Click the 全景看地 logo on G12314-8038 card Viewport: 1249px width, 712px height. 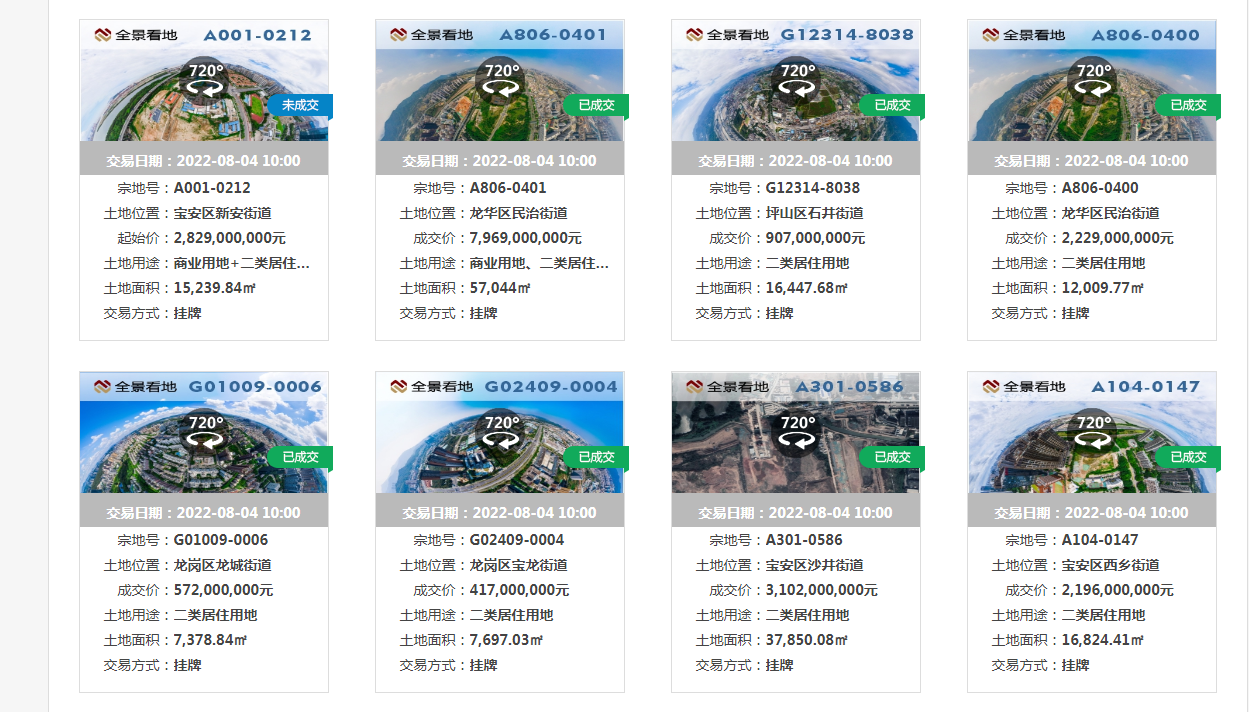[x=727, y=35]
